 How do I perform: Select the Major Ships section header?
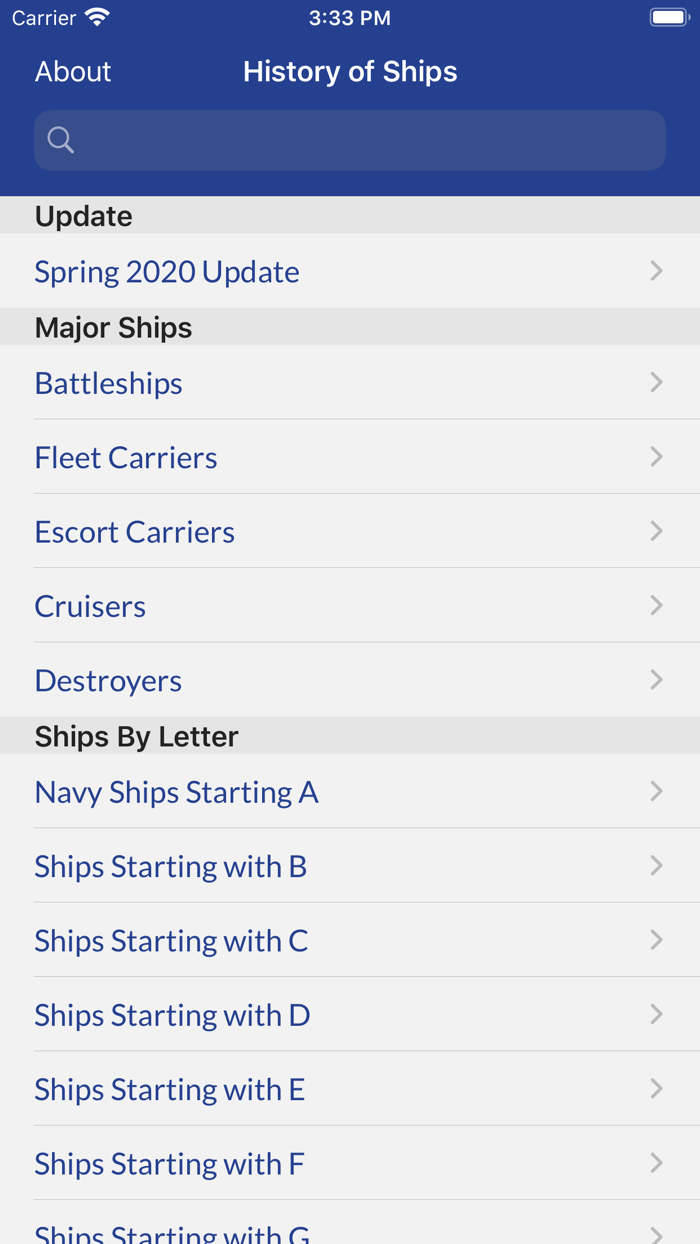coord(112,327)
